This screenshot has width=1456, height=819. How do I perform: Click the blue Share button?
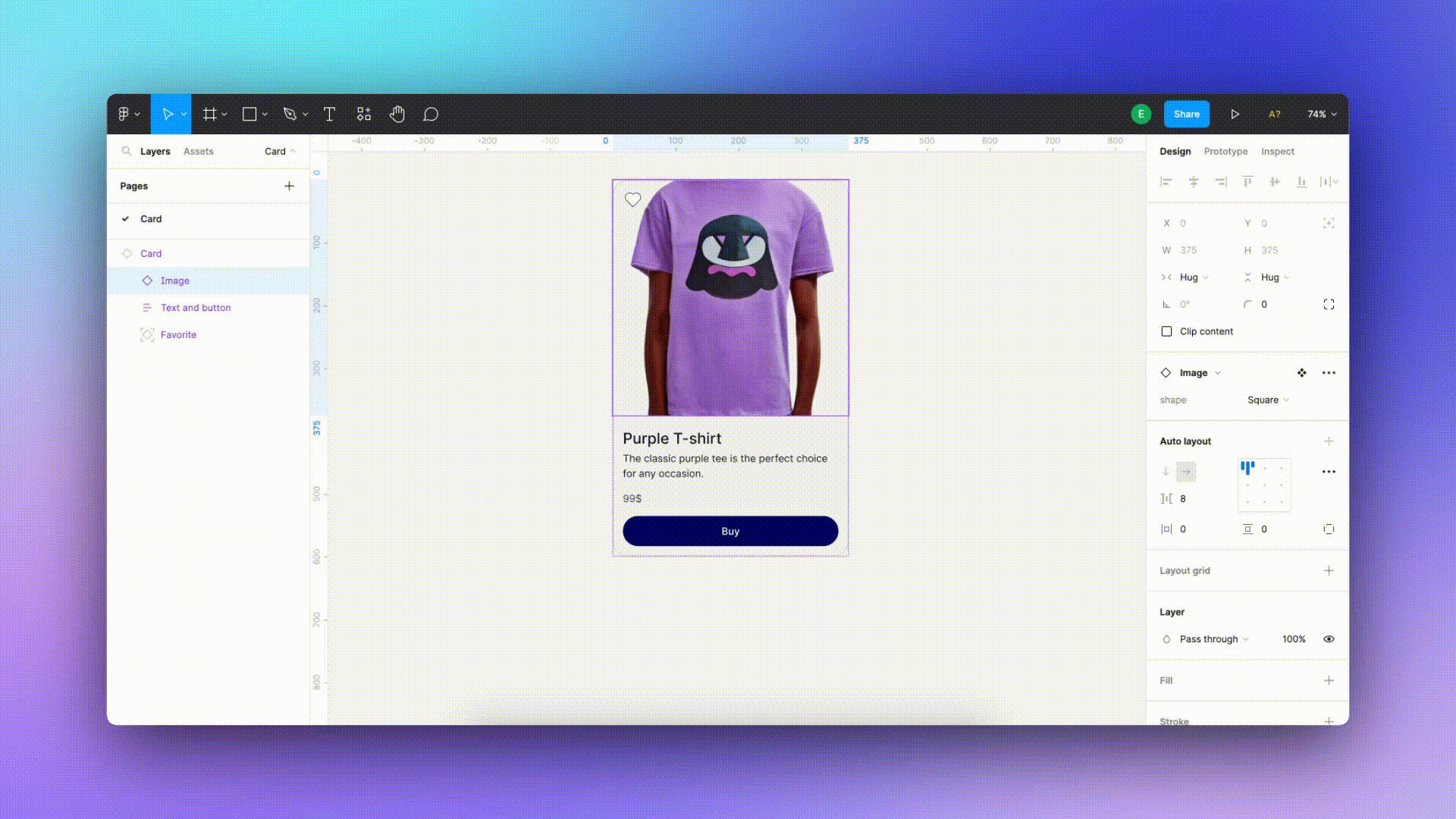click(1187, 115)
